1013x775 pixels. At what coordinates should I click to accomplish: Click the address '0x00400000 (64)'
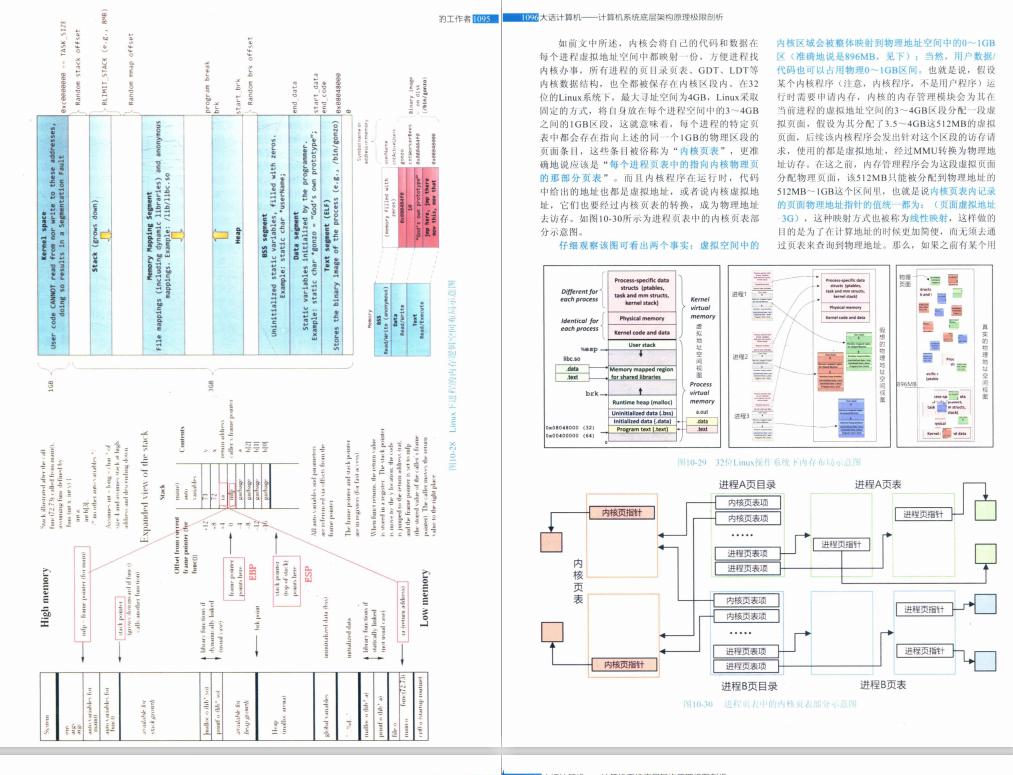569,435
